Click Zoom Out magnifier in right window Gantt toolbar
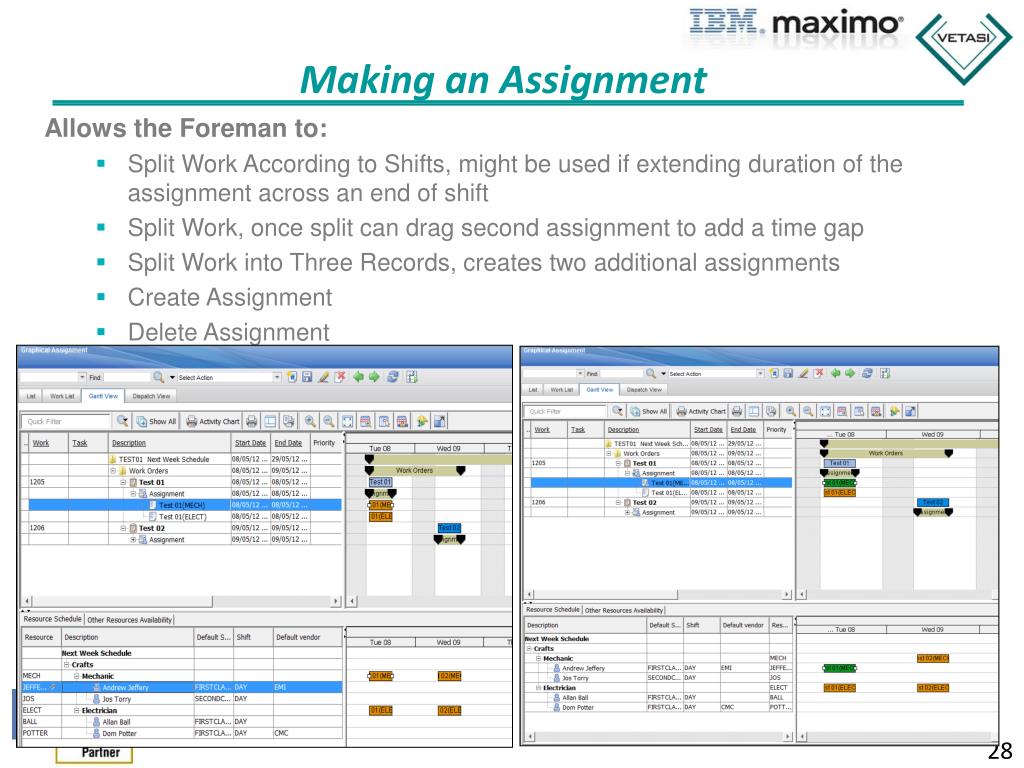This screenshot has width=1024, height=768. click(808, 411)
